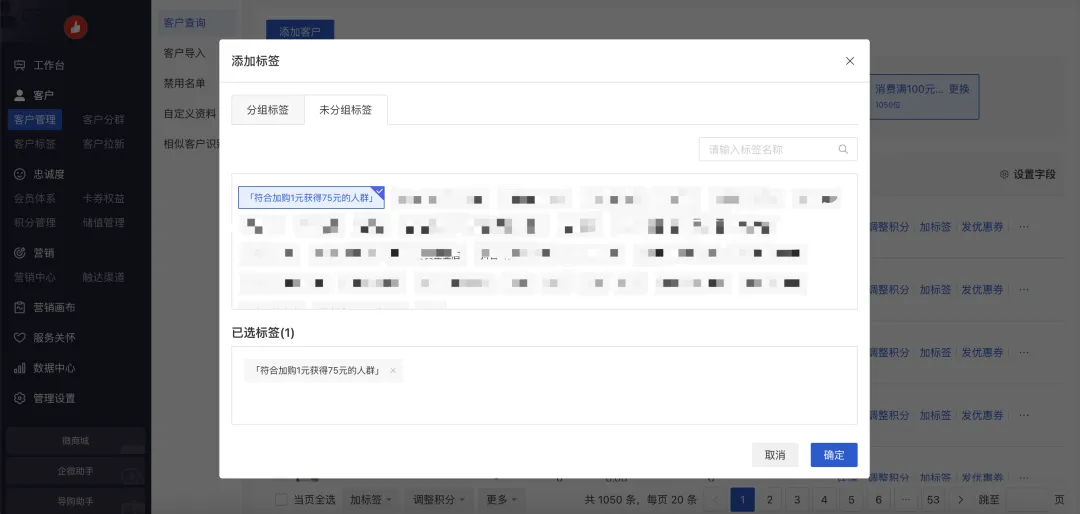
Task: Click the search magnifier icon in tag search
Action: [x=844, y=150]
